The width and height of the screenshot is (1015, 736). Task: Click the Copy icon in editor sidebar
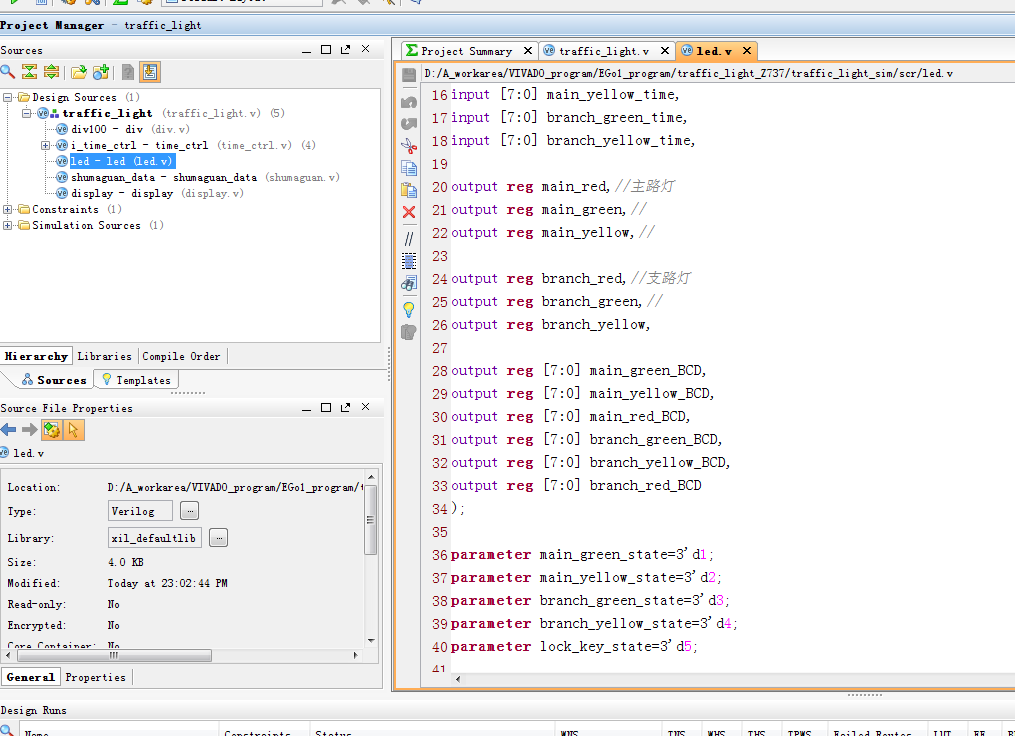408,168
